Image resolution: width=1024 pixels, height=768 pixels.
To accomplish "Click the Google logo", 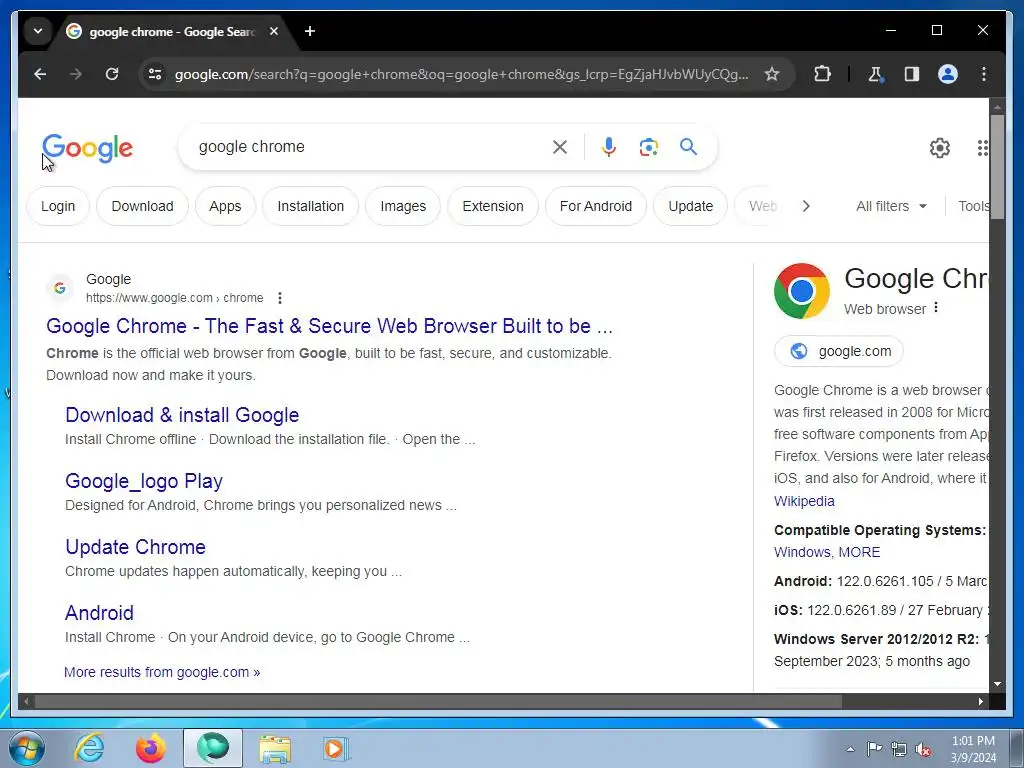I will pos(88,148).
